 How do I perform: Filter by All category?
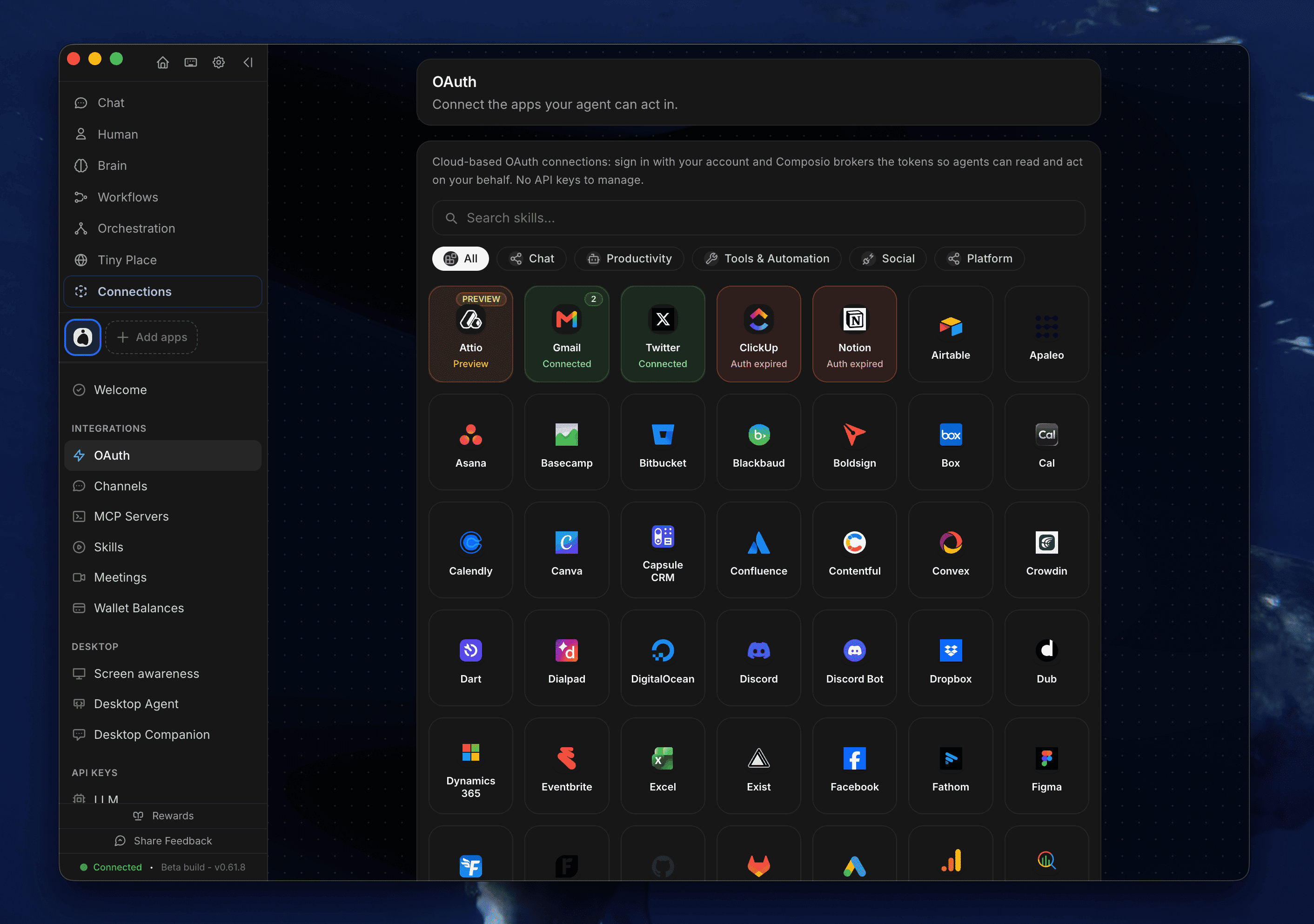(460, 259)
